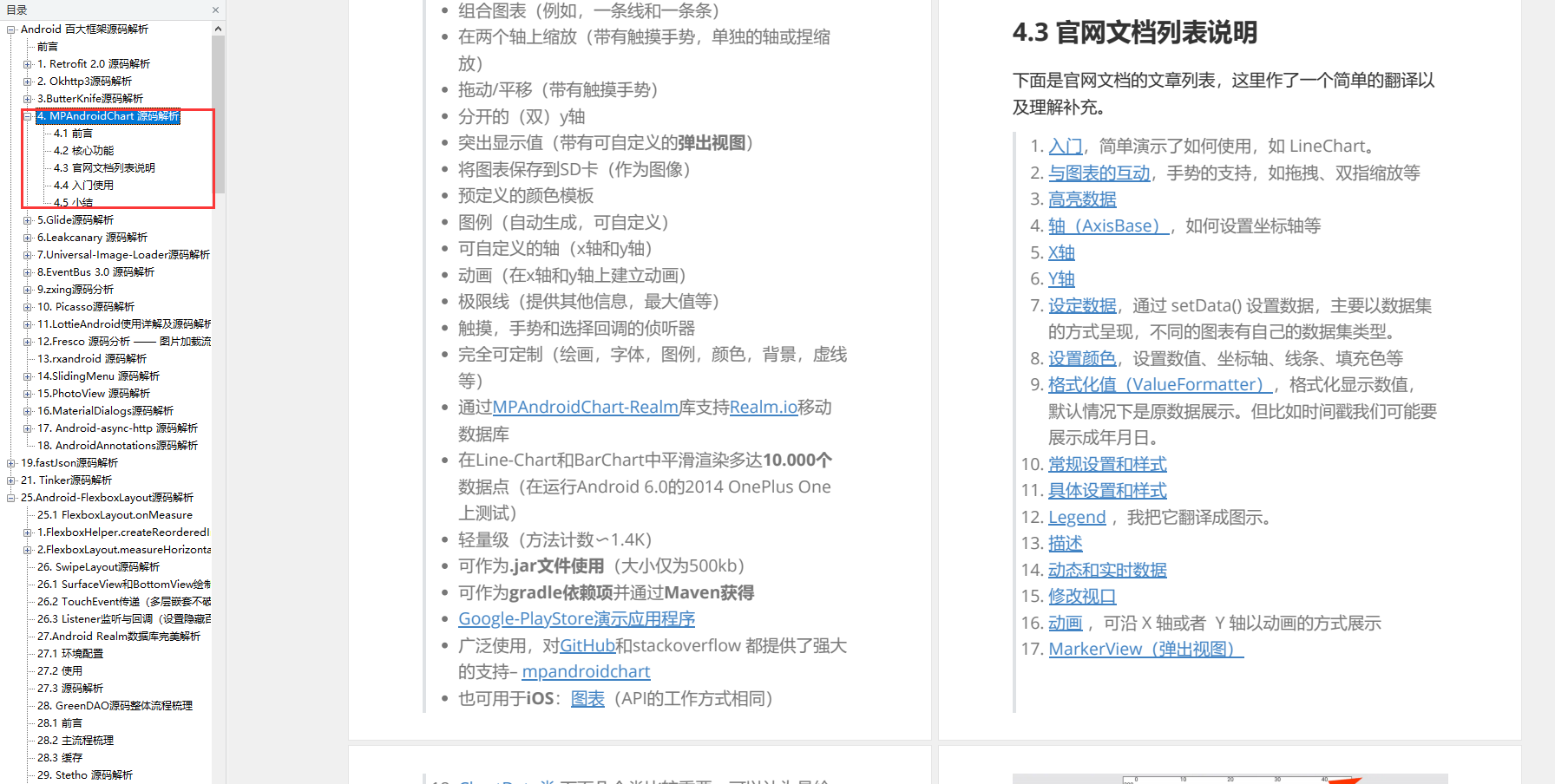This screenshot has width=1555, height=784.
Task: Expand the 2. Okhttp3源码解析 node
Action: point(28,82)
